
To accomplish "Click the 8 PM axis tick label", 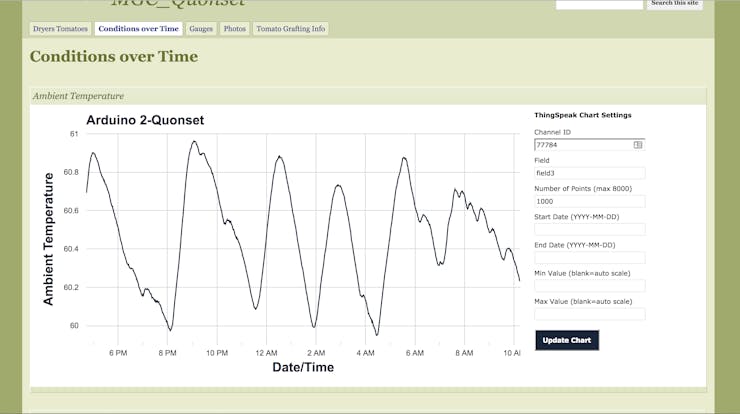I will [x=168, y=353].
